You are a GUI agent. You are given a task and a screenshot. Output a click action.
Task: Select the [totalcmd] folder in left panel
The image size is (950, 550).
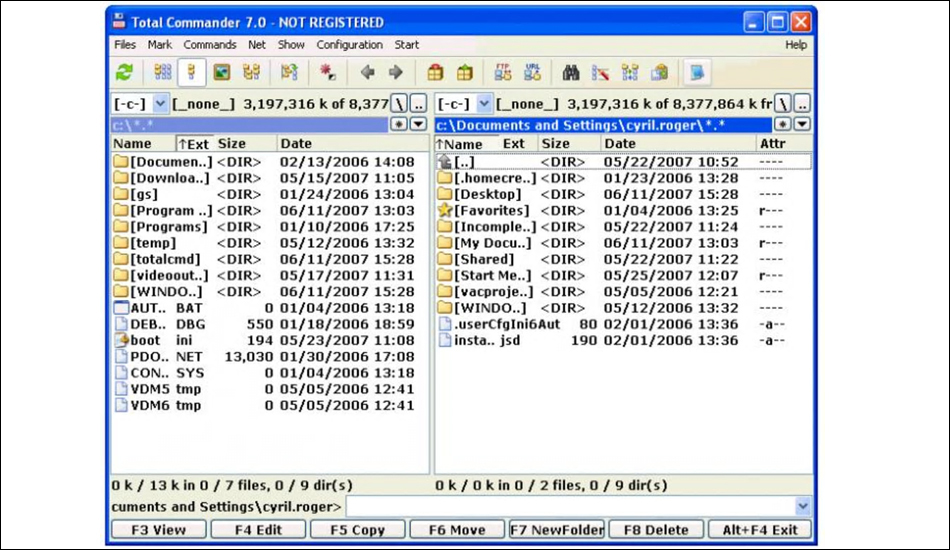pos(270,259)
